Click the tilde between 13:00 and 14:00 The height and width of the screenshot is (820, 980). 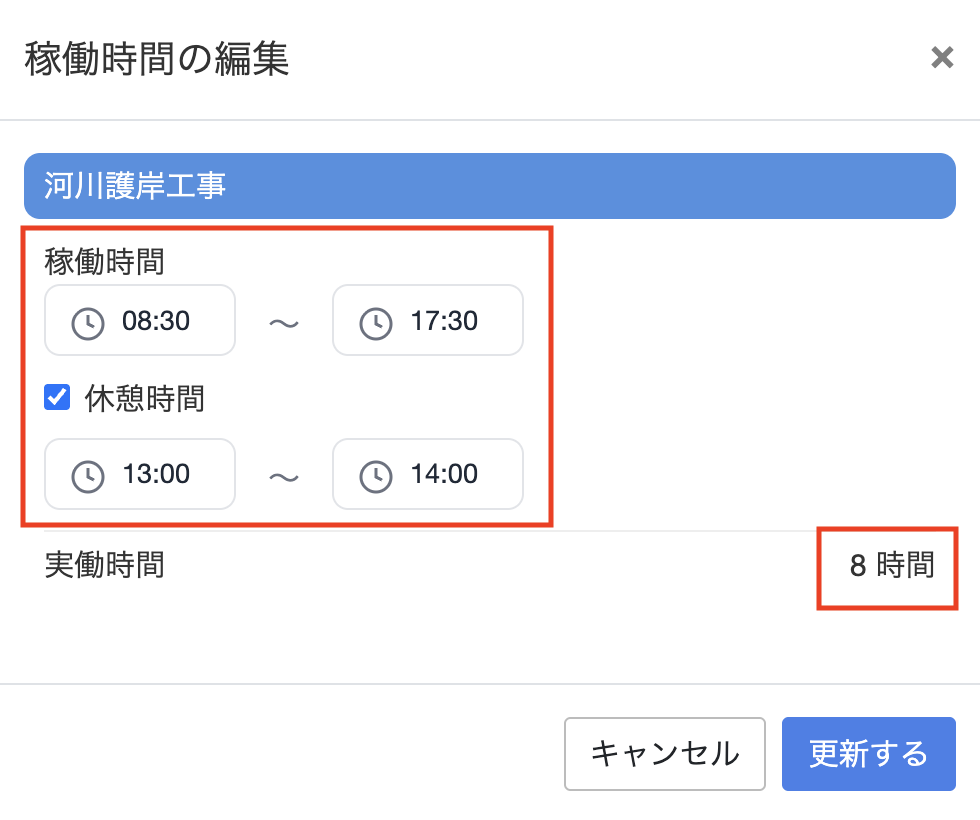pos(284,478)
